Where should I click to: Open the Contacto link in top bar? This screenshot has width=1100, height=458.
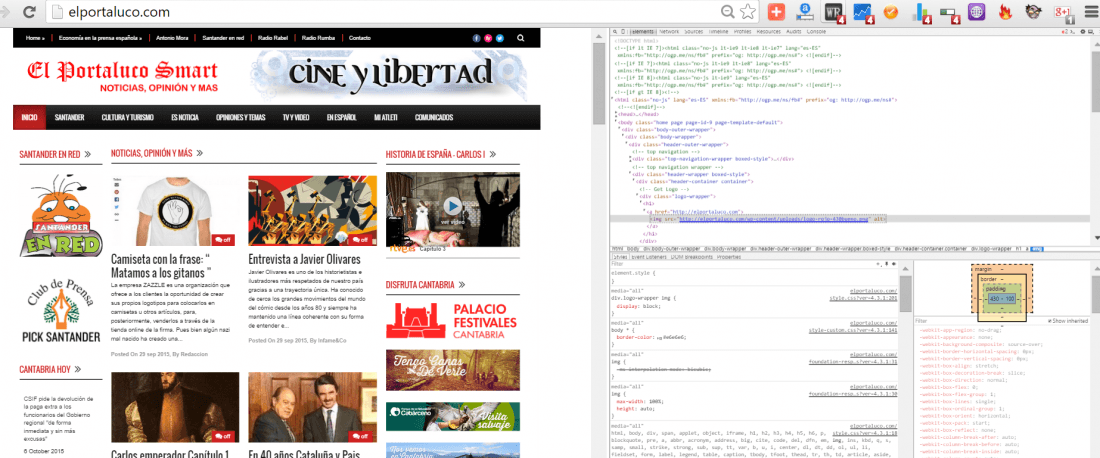tap(359, 38)
